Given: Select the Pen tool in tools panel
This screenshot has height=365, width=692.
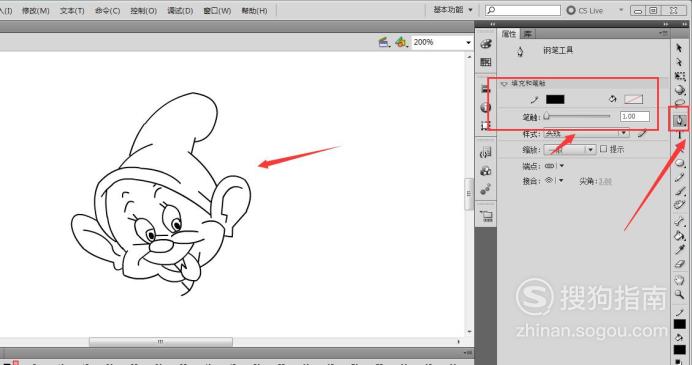Looking at the screenshot, I should coord(680,120).
